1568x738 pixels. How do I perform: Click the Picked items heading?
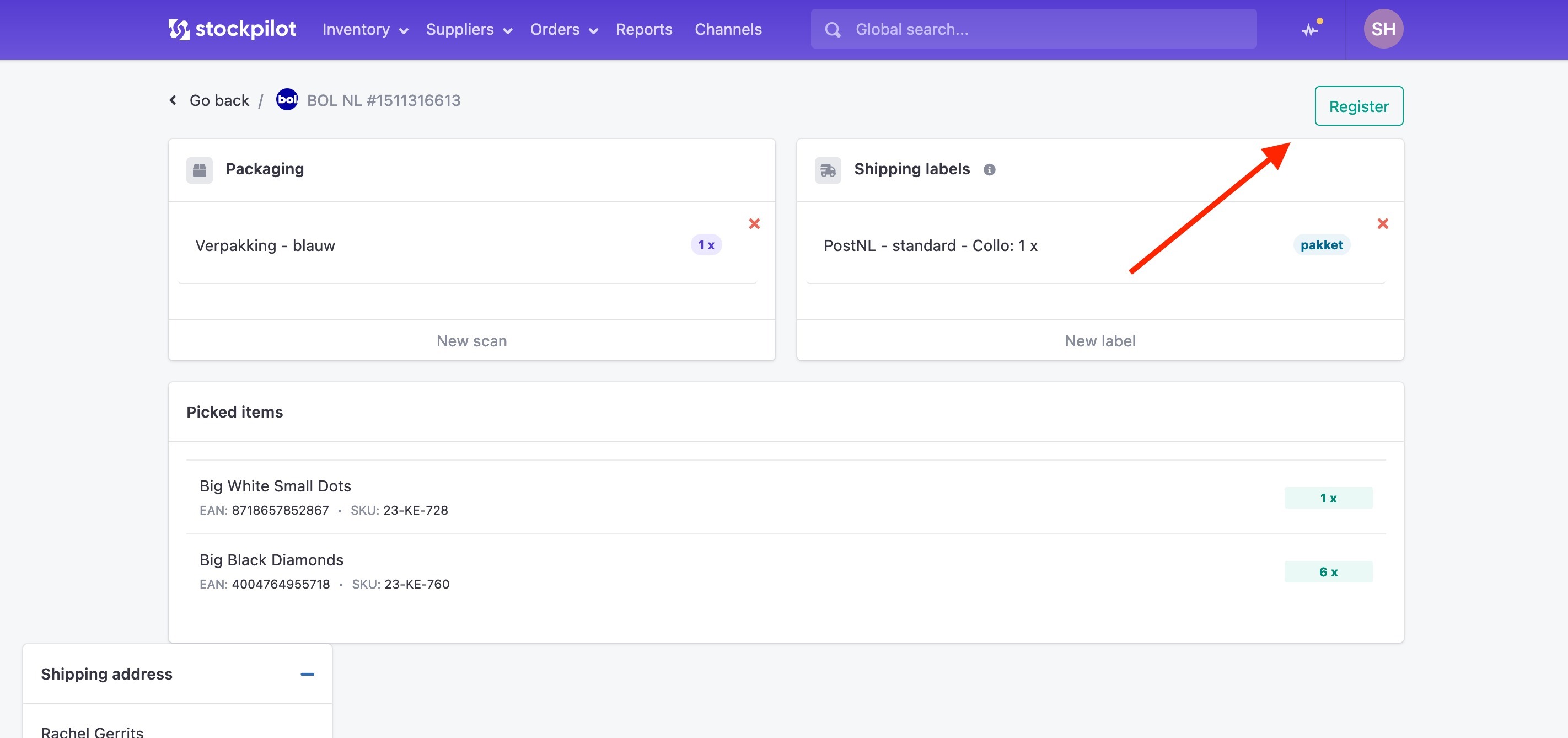pos(234,411)
